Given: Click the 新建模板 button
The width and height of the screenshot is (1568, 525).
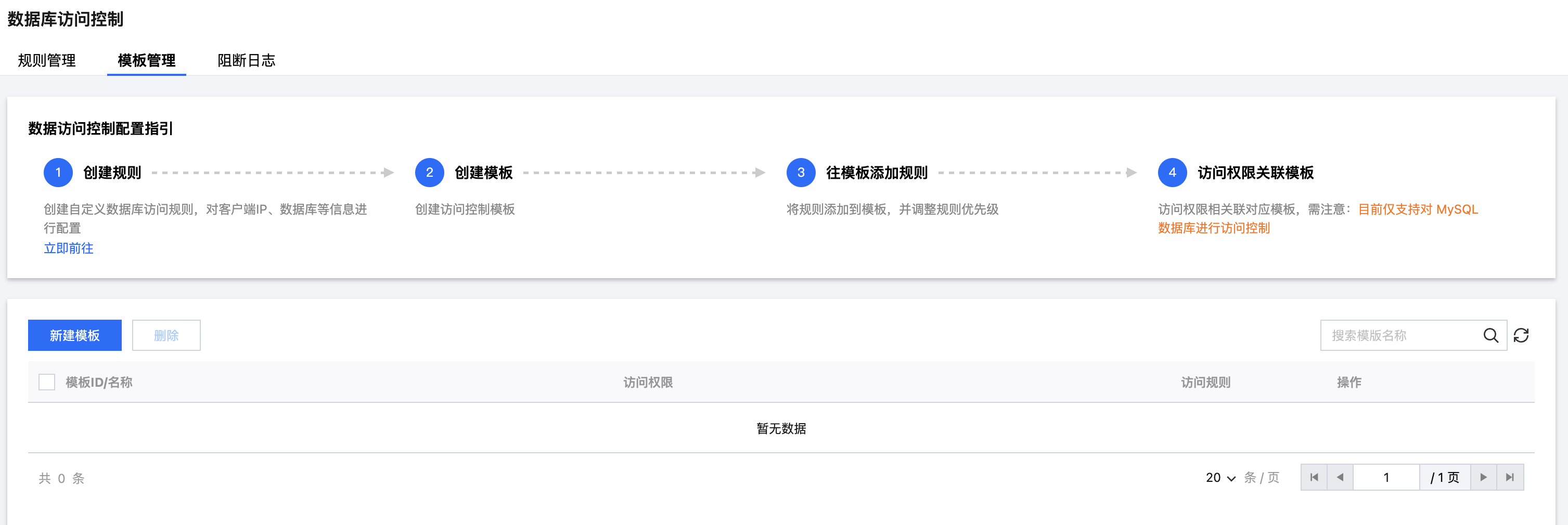Looking at the screenshot, I should (x=74, y=335).
